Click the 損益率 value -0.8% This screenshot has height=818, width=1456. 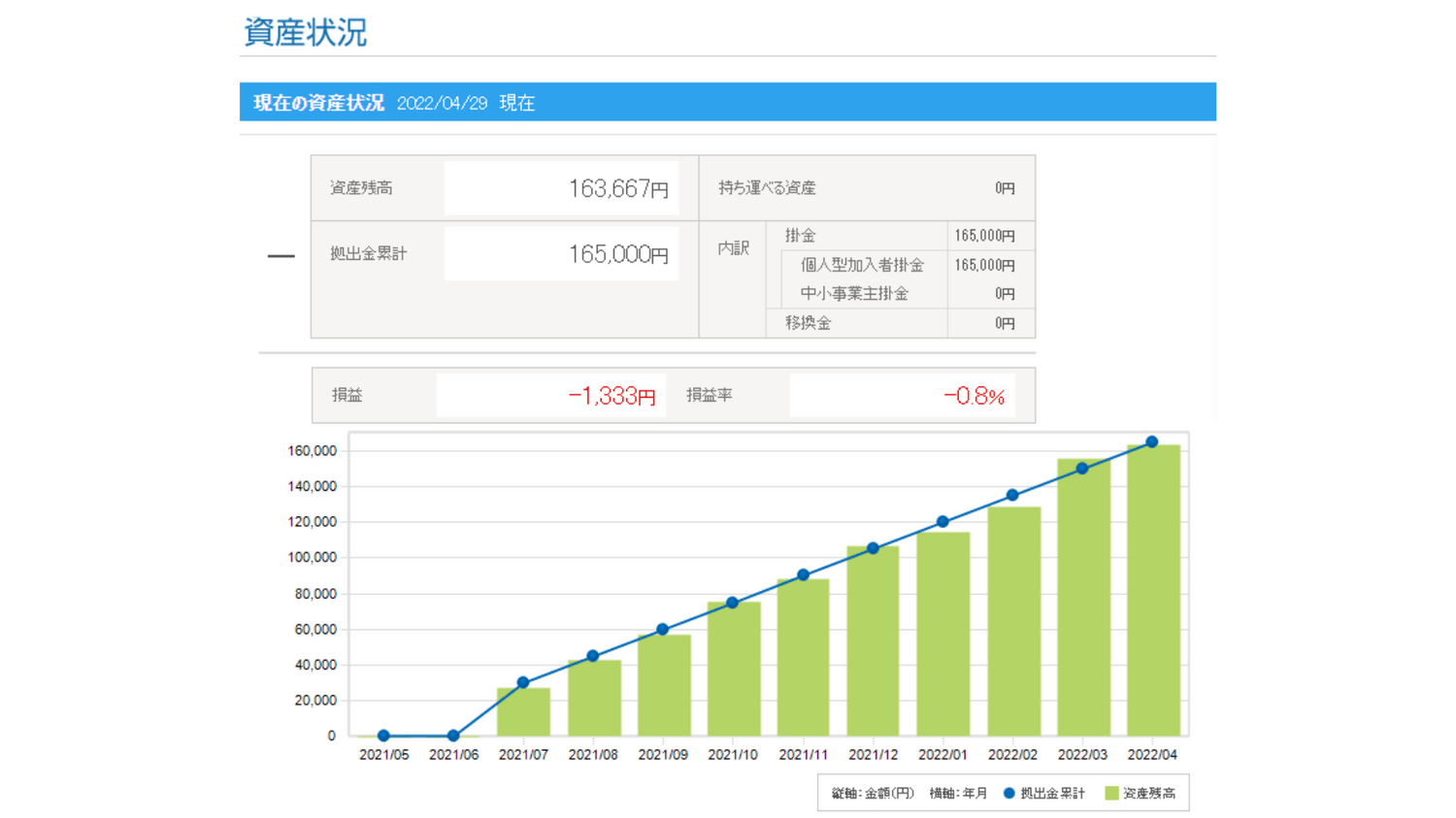pyautogui.click(x=974, y=396)
